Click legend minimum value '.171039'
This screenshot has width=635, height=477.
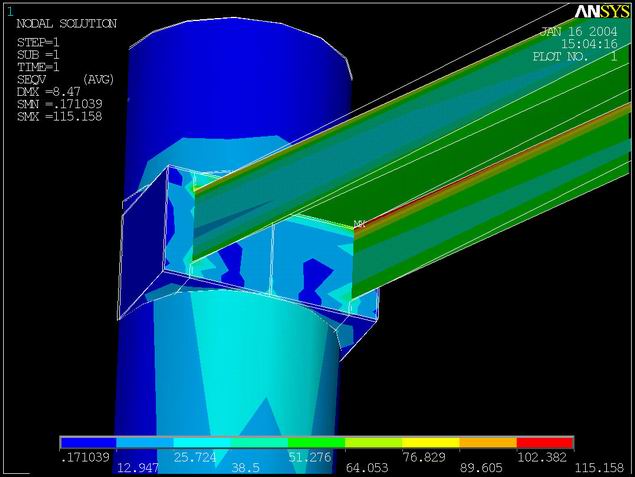pos(85,458)
